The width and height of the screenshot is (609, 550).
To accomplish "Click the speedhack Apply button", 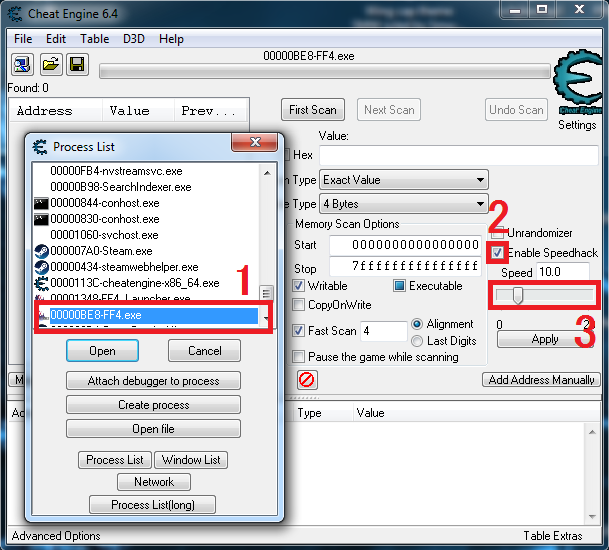I will pyautogui.click(x=545, y=339).
